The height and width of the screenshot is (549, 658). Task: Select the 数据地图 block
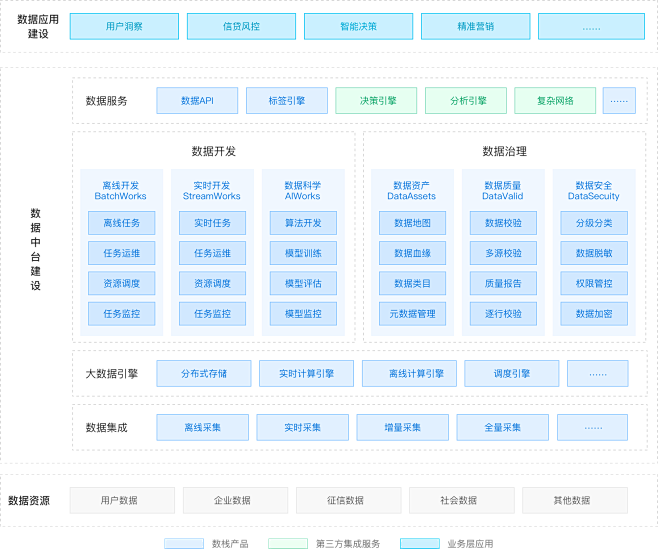tap(412, 223)
